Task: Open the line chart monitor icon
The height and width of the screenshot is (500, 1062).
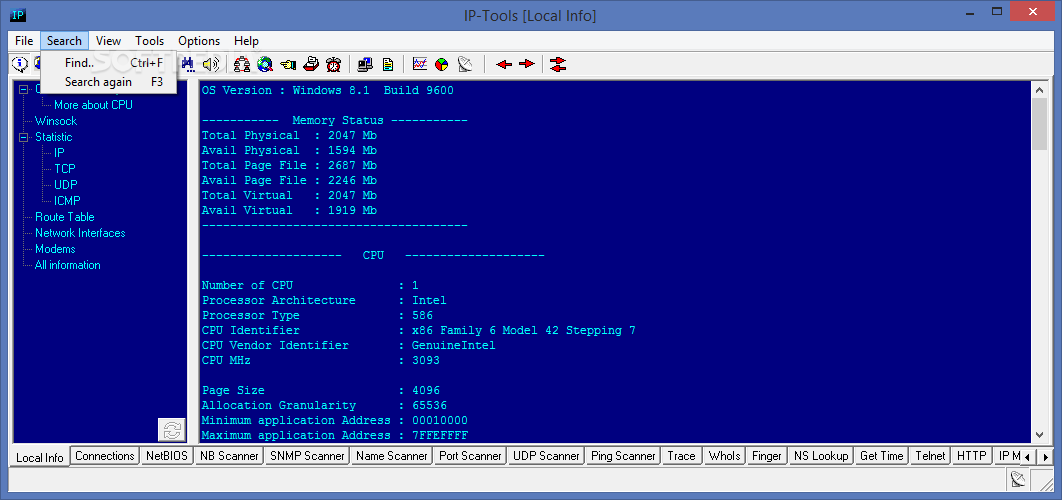Action: pyautogui.click(x=420, y=64)
